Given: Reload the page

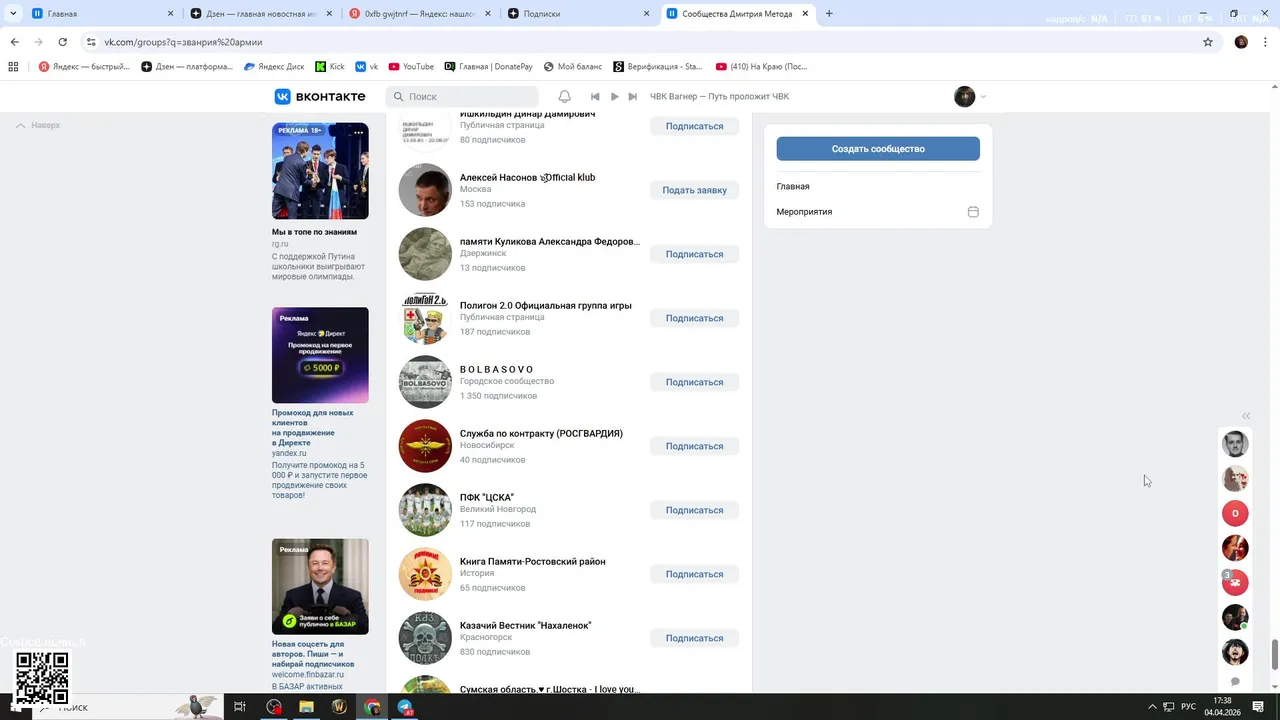Looking at the screenshot, I should tap(62, 42).
